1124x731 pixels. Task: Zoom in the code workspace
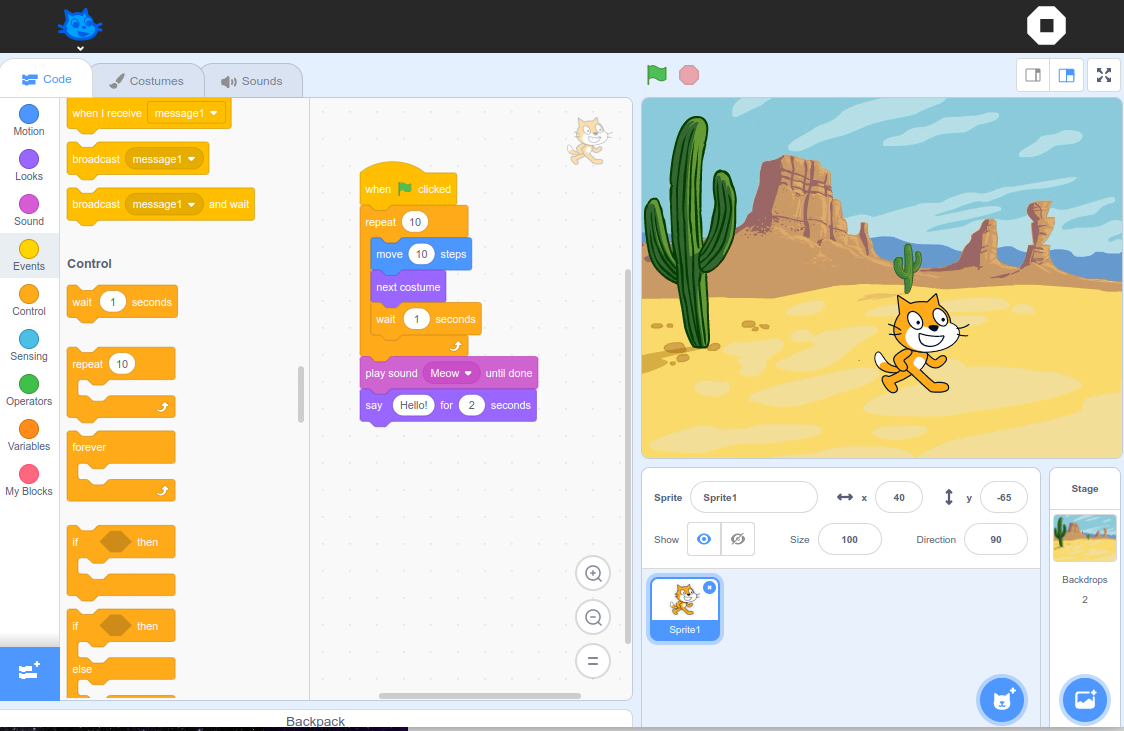pyautogui.click(x=593, y=573)
